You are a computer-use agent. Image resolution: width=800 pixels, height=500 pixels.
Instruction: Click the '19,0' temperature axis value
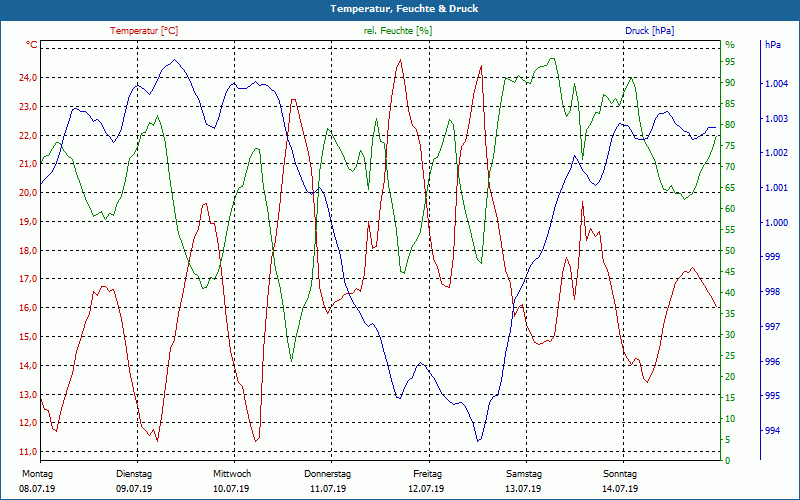[29, 222]
